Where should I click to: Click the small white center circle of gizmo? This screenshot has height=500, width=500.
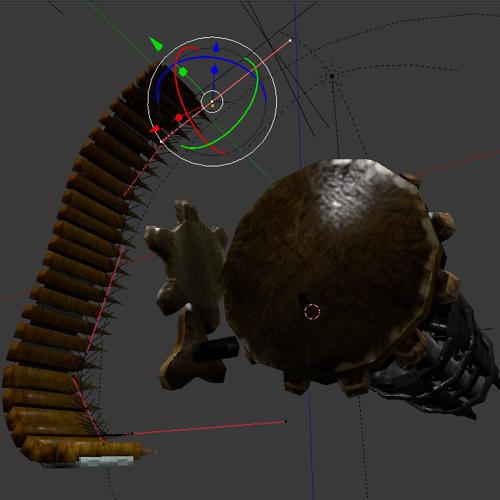[x=212, y=101]
